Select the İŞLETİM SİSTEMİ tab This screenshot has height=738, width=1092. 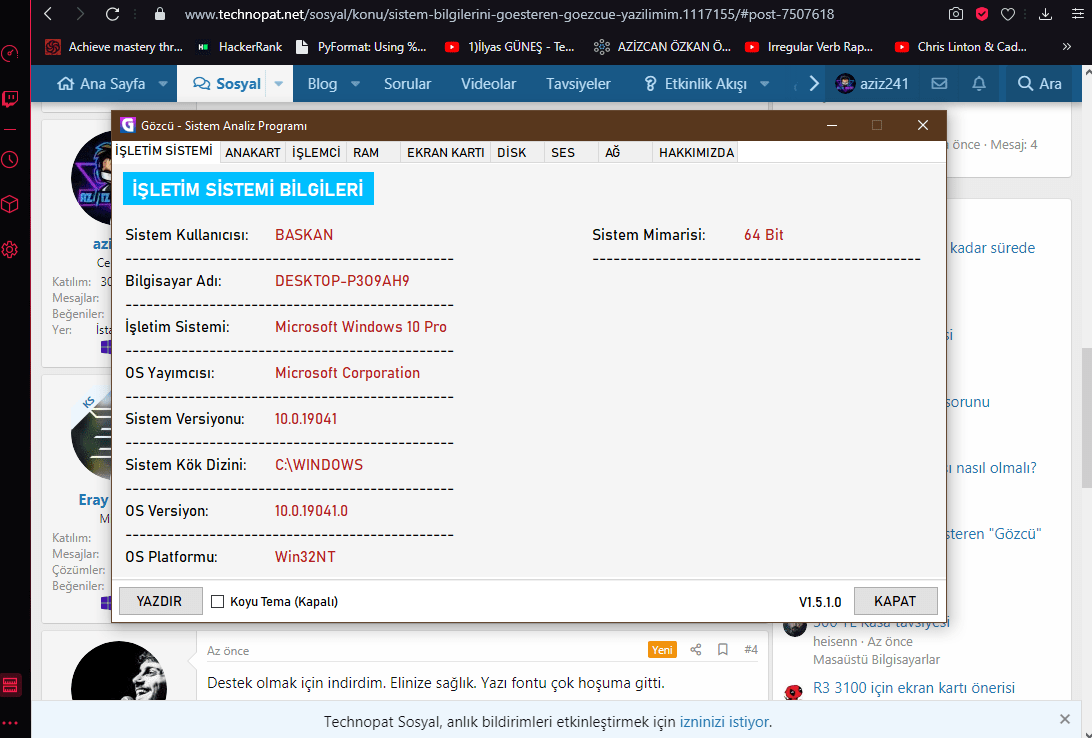coord(164,151)
